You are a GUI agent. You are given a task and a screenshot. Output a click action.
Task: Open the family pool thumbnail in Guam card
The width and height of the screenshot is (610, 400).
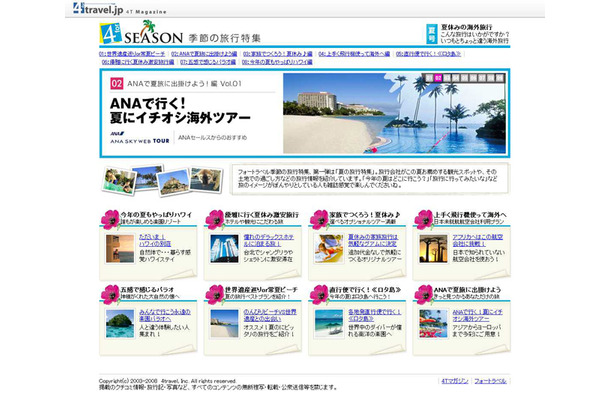click(329, 249)
